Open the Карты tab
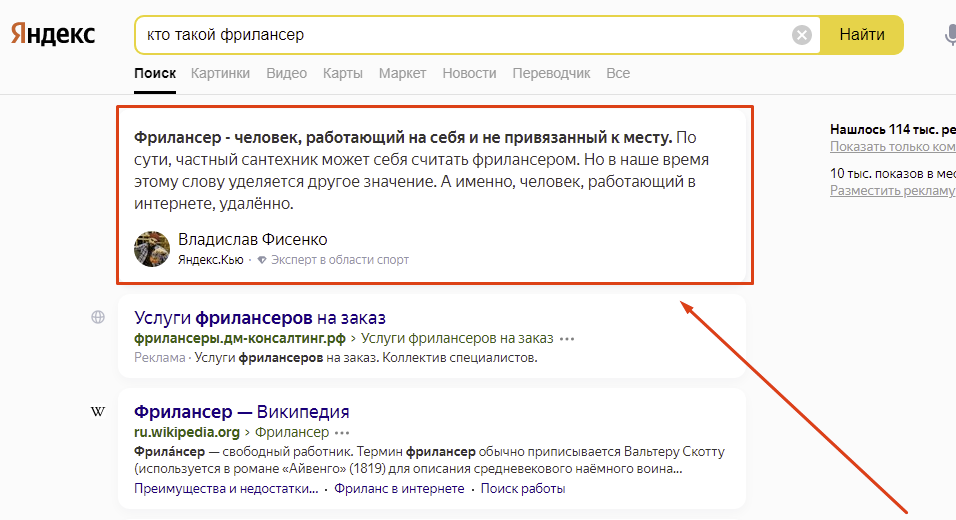The image size is (956, 520). [343, 73]
